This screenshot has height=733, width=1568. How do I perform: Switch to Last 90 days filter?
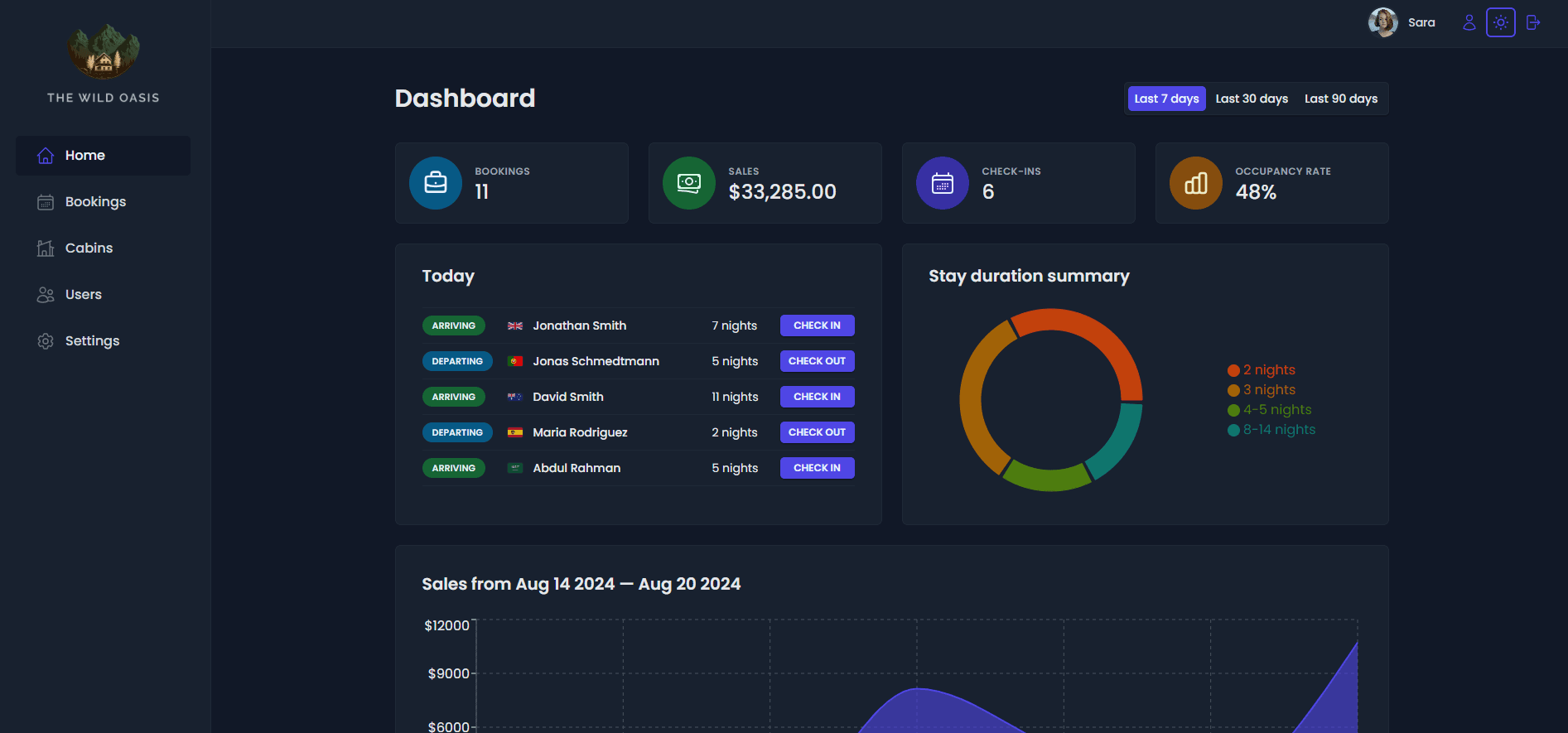1341,99
